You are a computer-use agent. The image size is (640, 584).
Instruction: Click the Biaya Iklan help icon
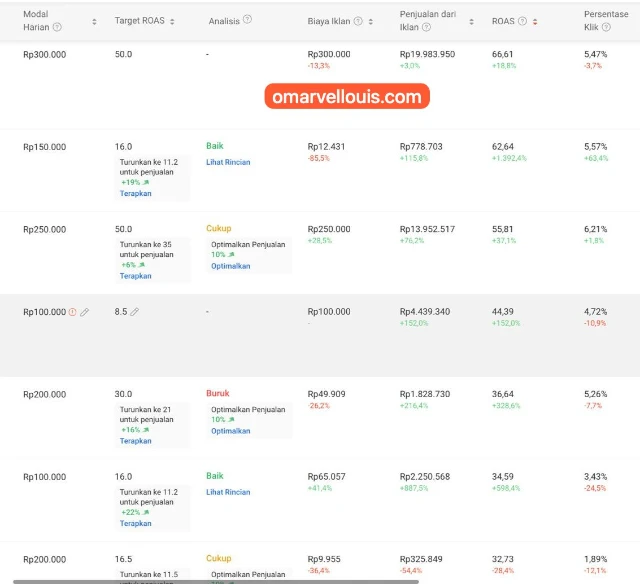tap(358, 21)
